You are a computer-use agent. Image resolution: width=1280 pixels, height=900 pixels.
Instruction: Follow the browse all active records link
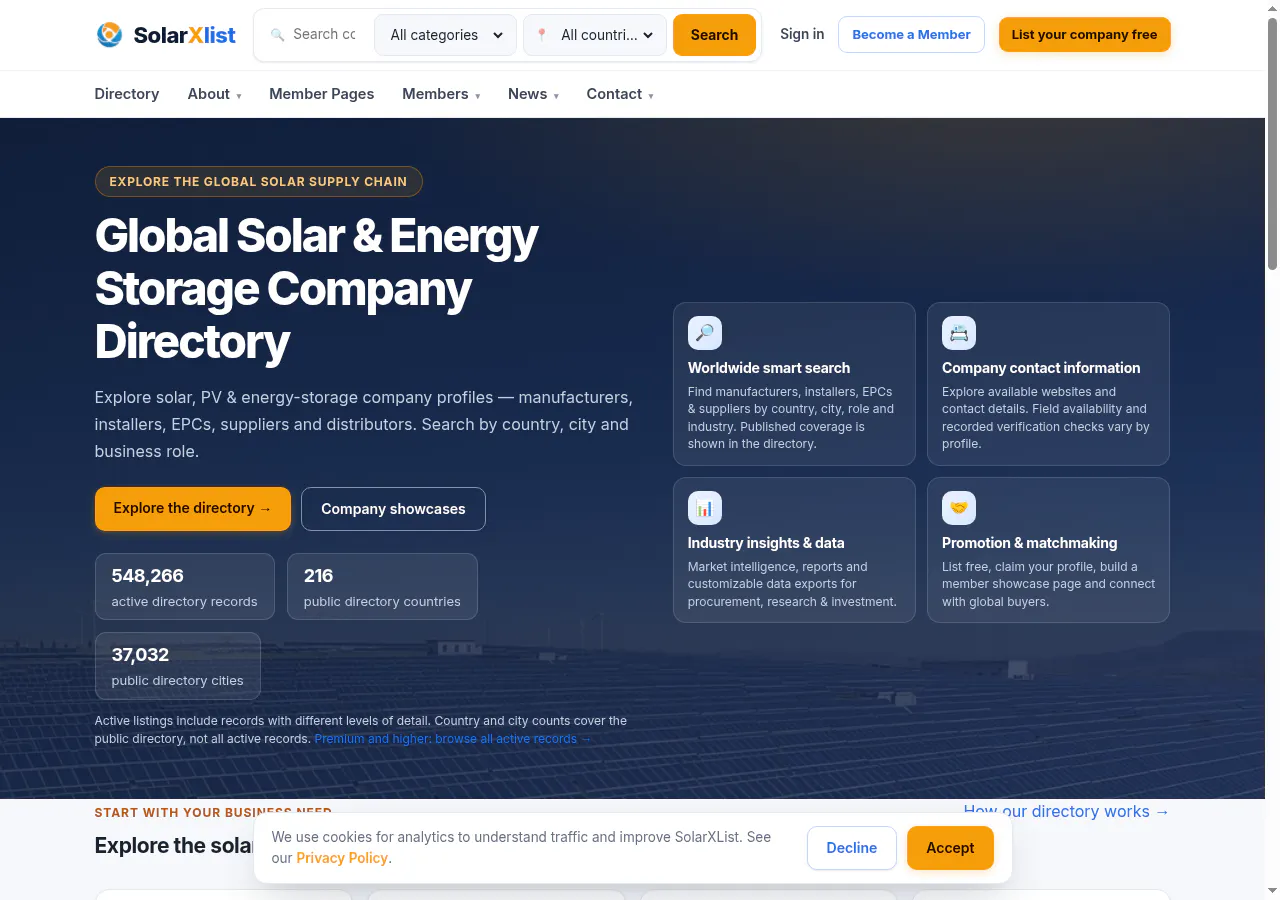[x=453, y=739]
